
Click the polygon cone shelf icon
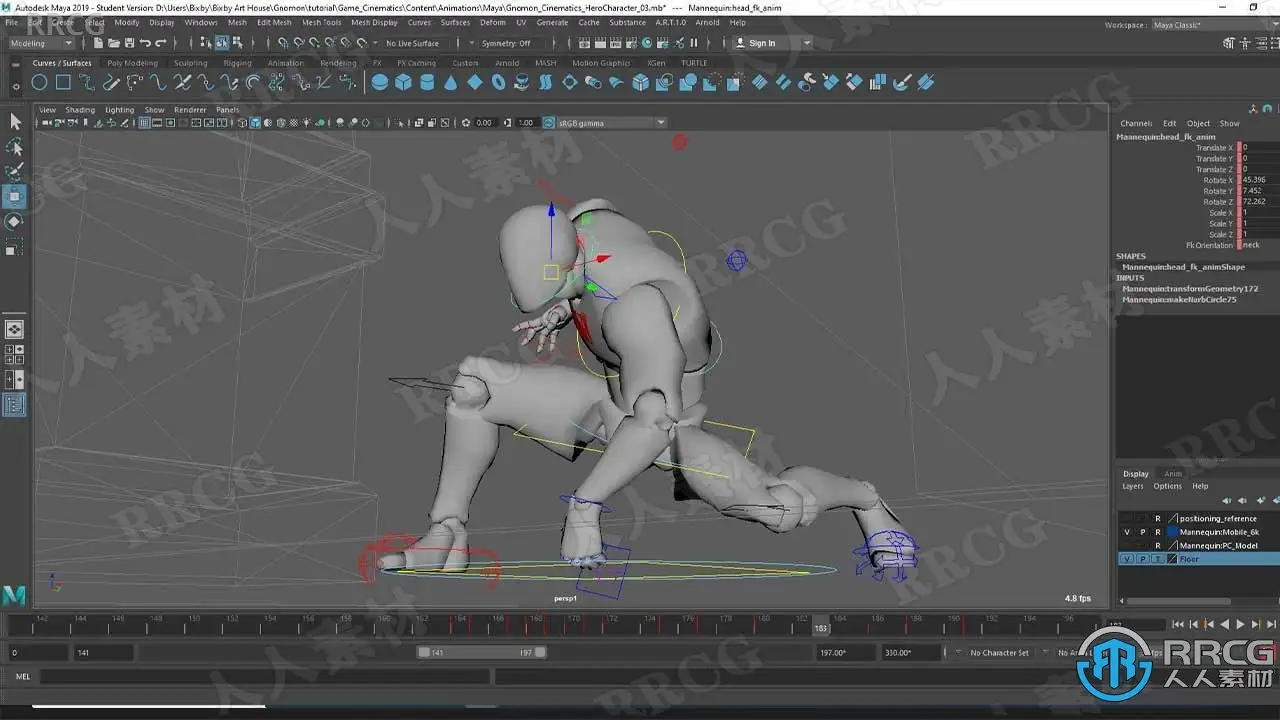point(451,82)
